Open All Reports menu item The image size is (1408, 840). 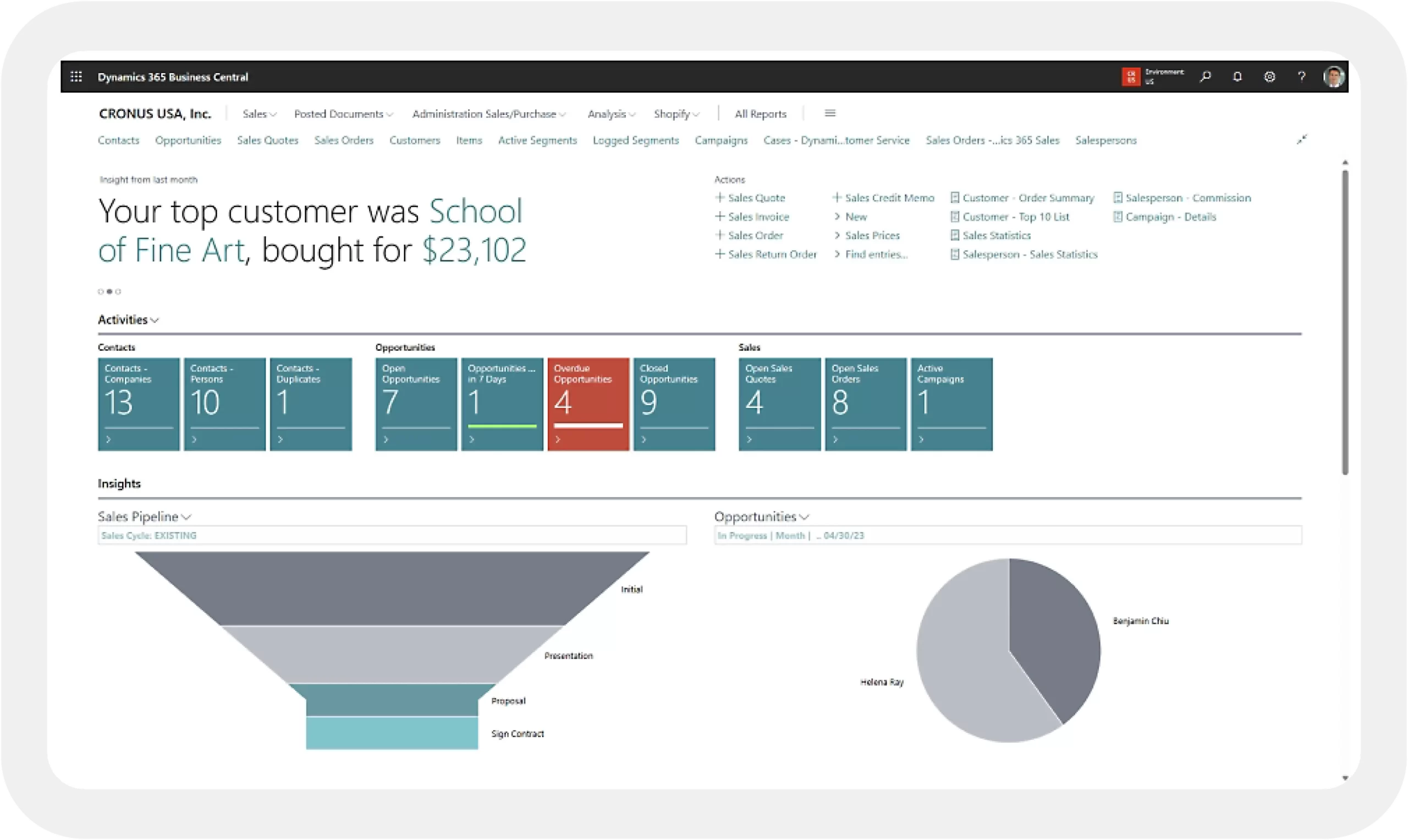(760, 114)
